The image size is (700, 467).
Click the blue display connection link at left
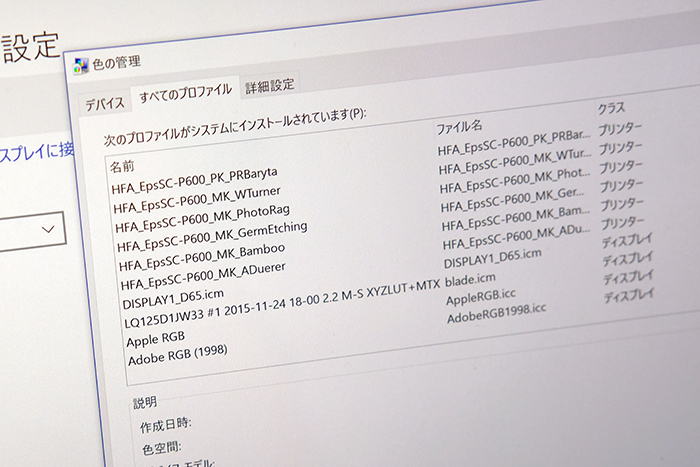coord(36,152)
